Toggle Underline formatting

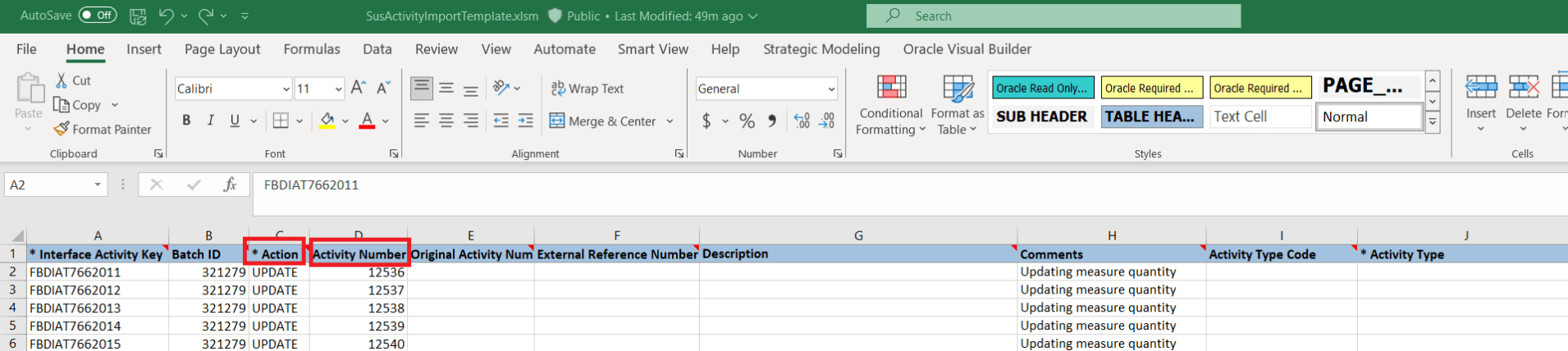(235, 121)
